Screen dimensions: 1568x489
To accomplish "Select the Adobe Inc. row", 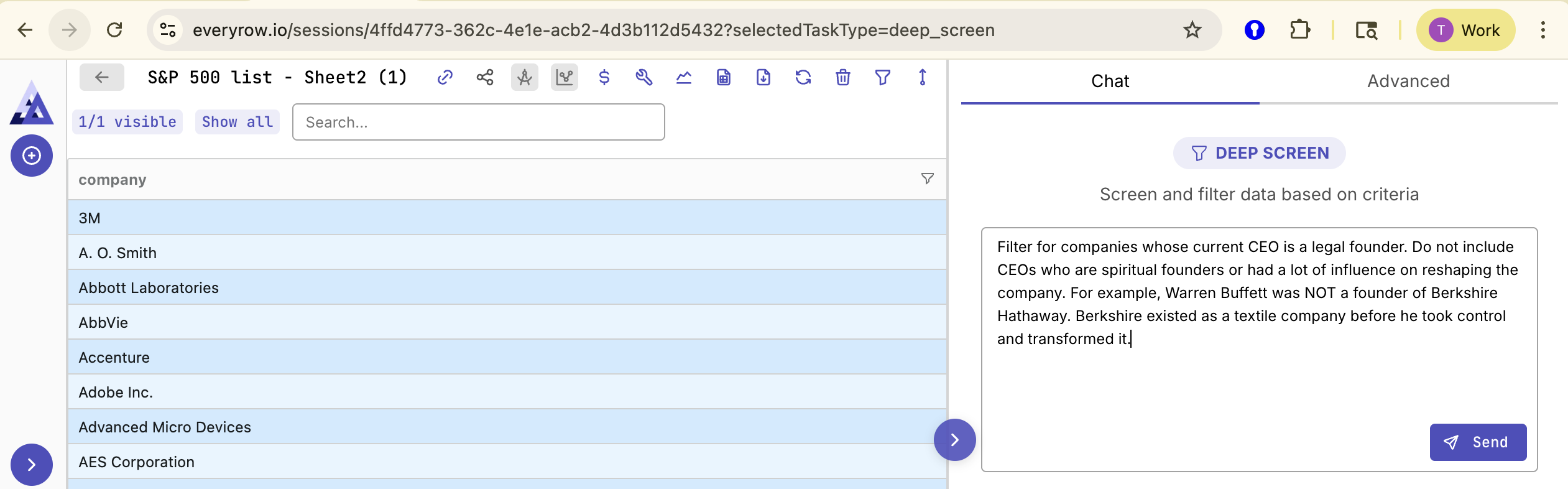I will [507, 392].
